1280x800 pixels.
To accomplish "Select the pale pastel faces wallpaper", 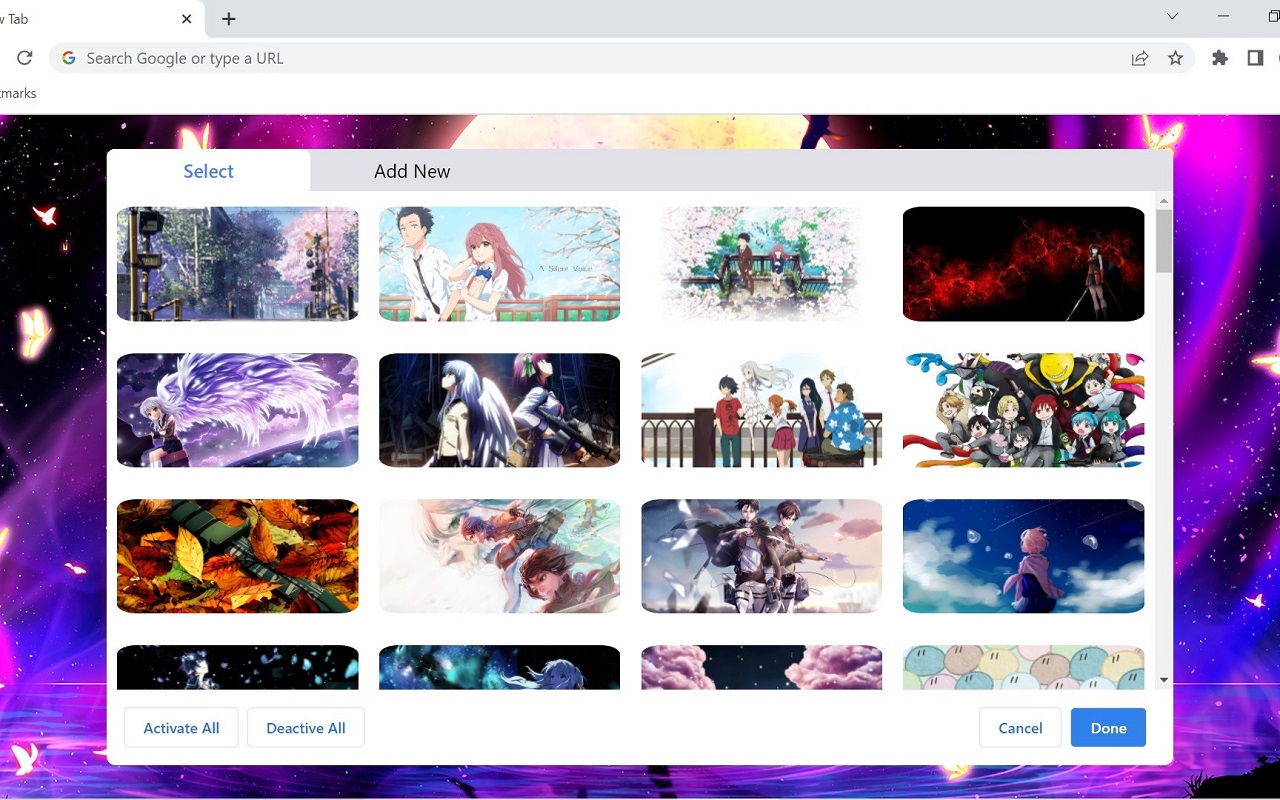I will click(x=500, y=556).
